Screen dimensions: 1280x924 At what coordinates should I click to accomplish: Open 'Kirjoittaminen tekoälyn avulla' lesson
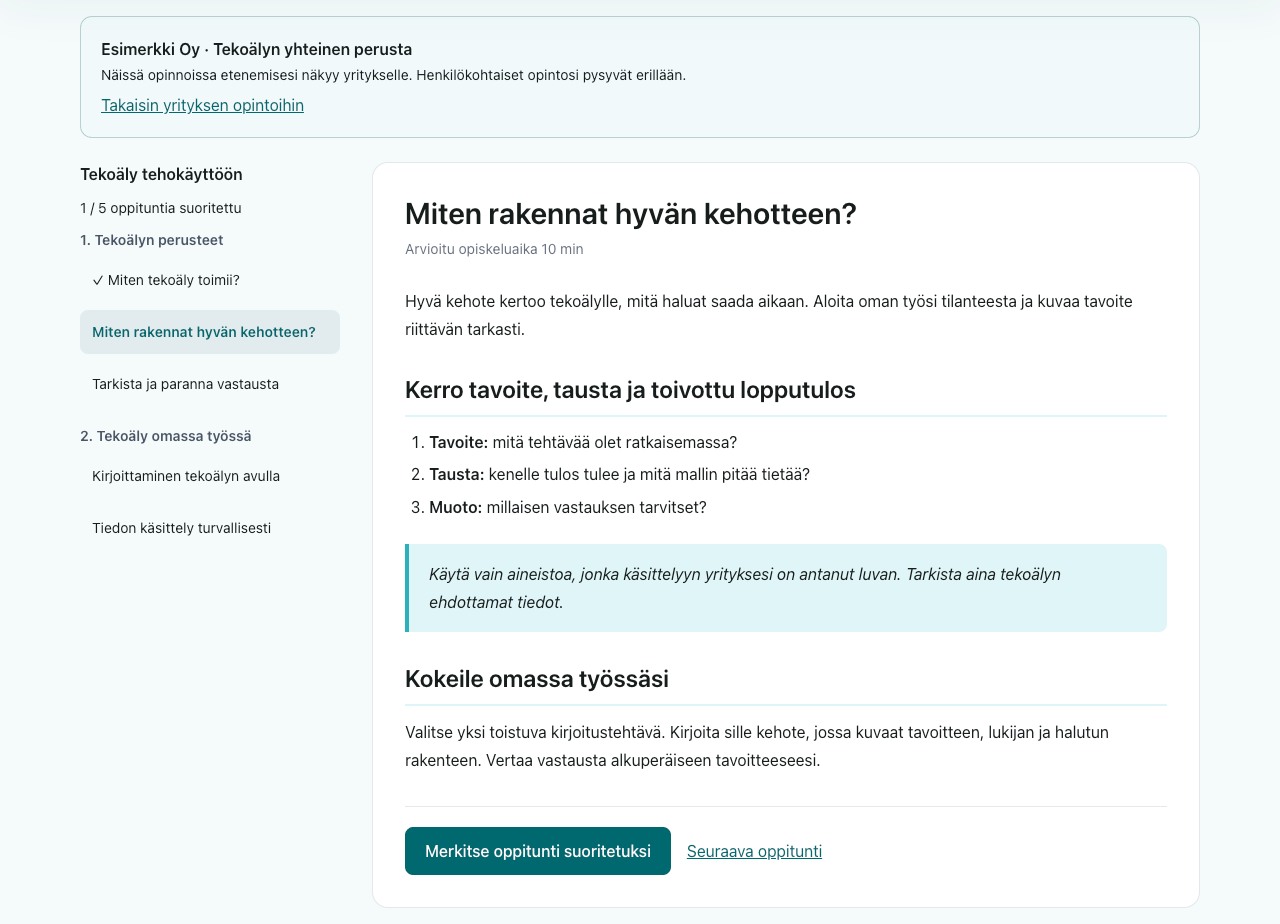pyautogui.click(x=210, y=476)
